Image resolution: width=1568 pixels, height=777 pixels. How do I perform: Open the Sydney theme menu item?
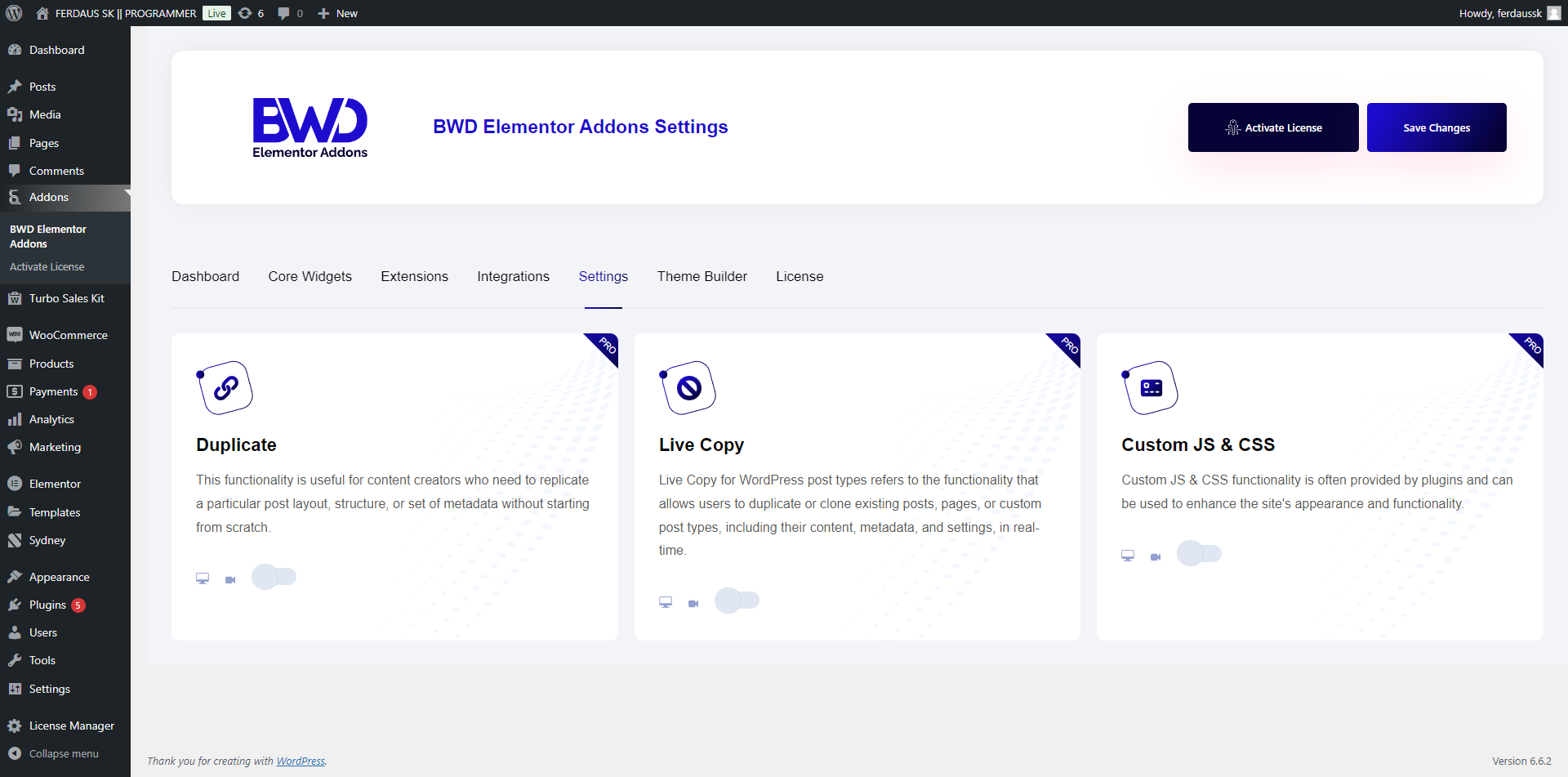point(65,540)
